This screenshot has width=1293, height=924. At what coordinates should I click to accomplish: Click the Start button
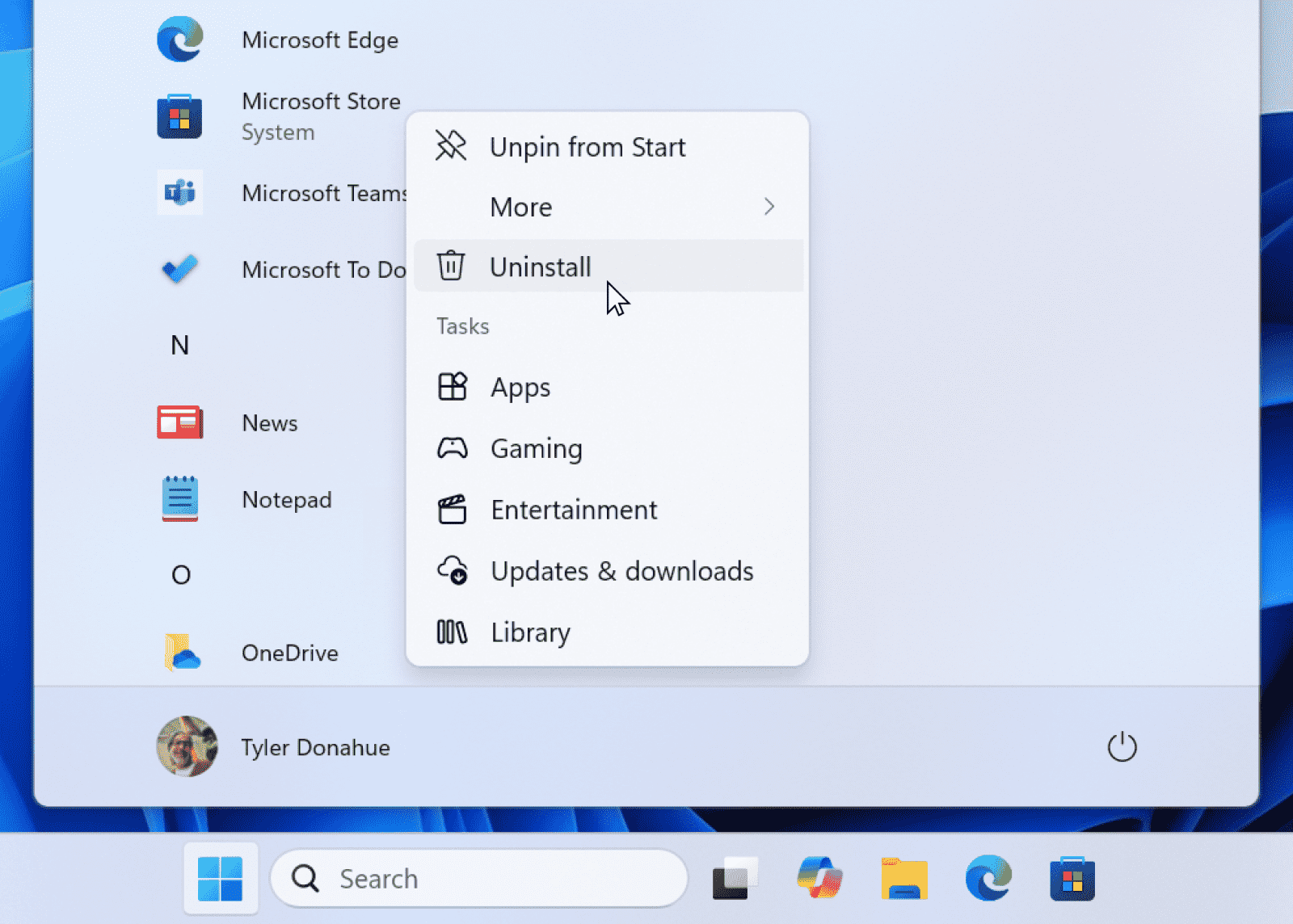pyautogui.click(x=220, y=878)
